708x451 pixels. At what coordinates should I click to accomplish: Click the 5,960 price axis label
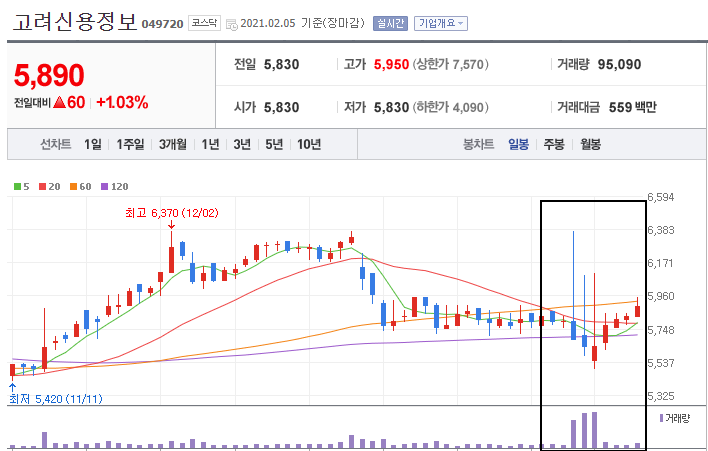661,297
